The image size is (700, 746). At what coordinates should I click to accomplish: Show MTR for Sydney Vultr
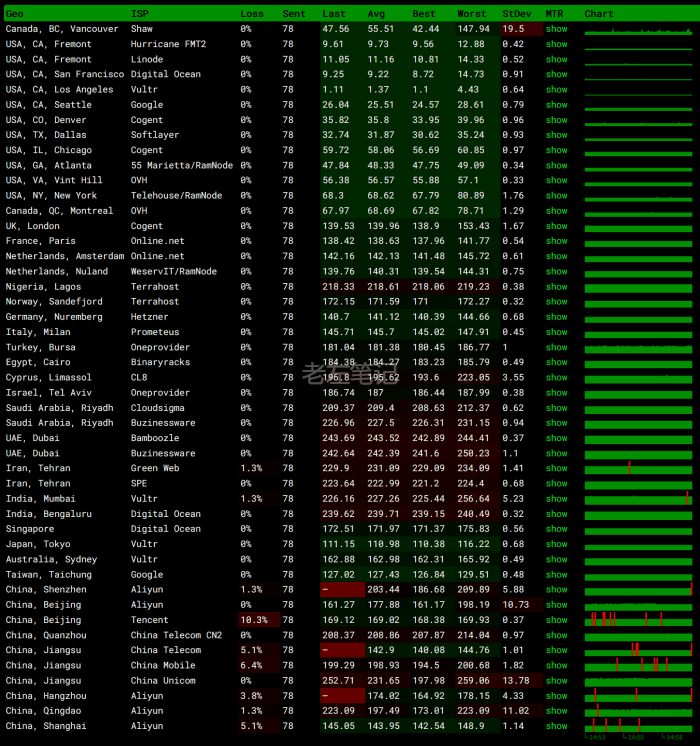556,560
